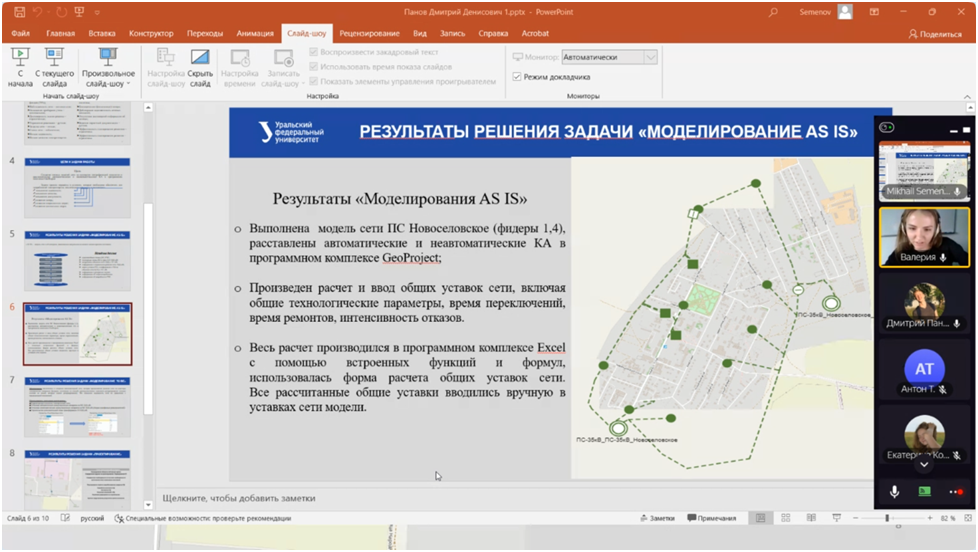This screenshot has height=552, width=978.
Task: Click the 82 % zoom level
Action: (947, 518)
